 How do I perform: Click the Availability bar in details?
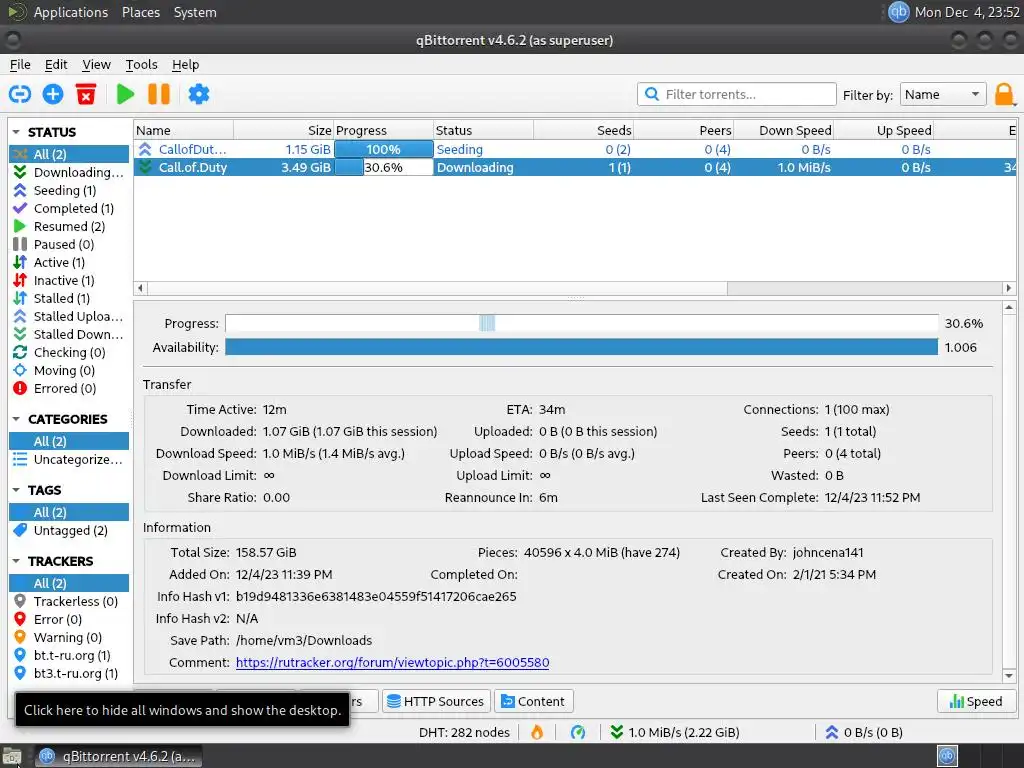coord(581,347)
